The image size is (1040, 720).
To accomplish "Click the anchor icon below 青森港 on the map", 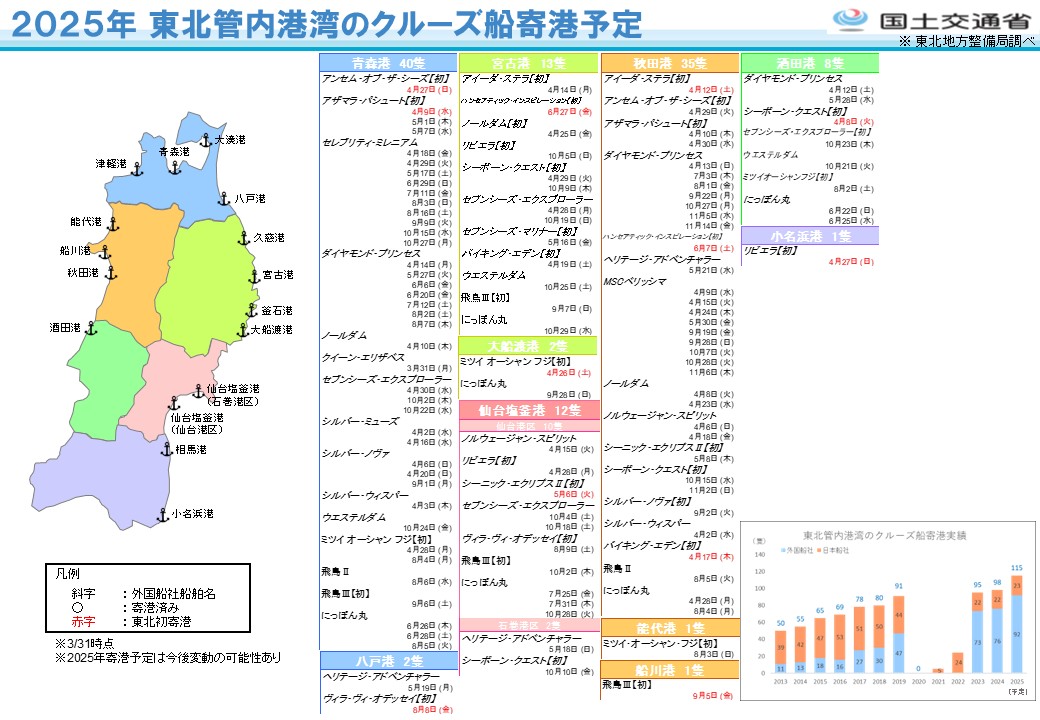I will (174, 167).
